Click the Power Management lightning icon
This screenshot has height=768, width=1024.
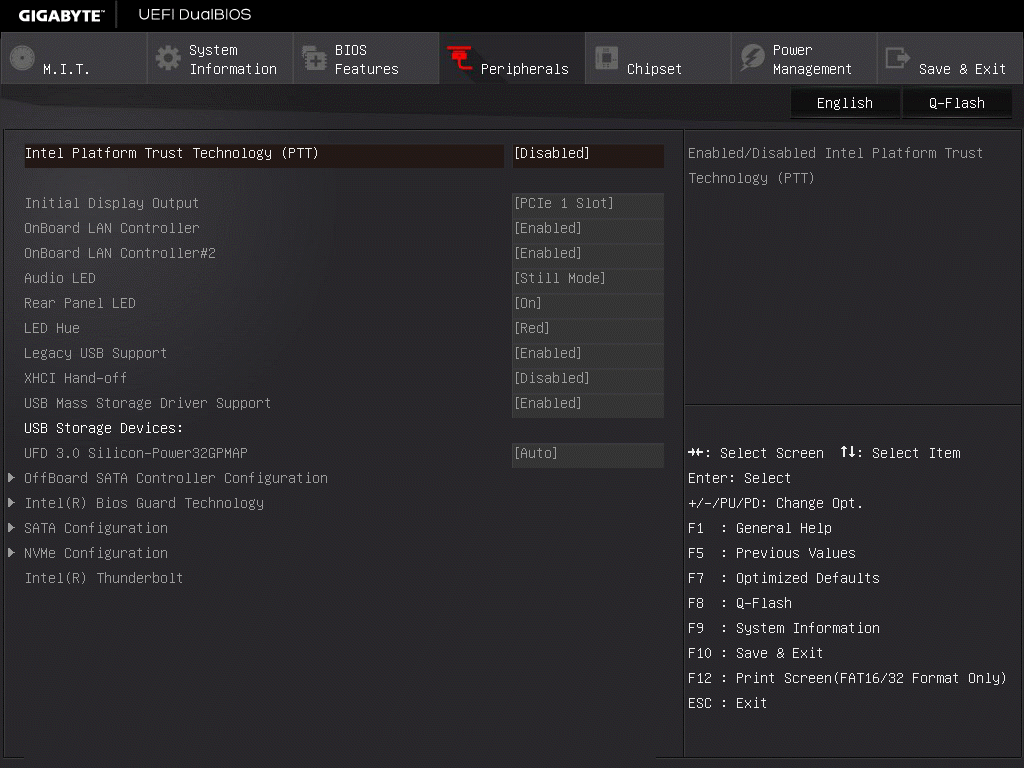click(x=752, y=58)
